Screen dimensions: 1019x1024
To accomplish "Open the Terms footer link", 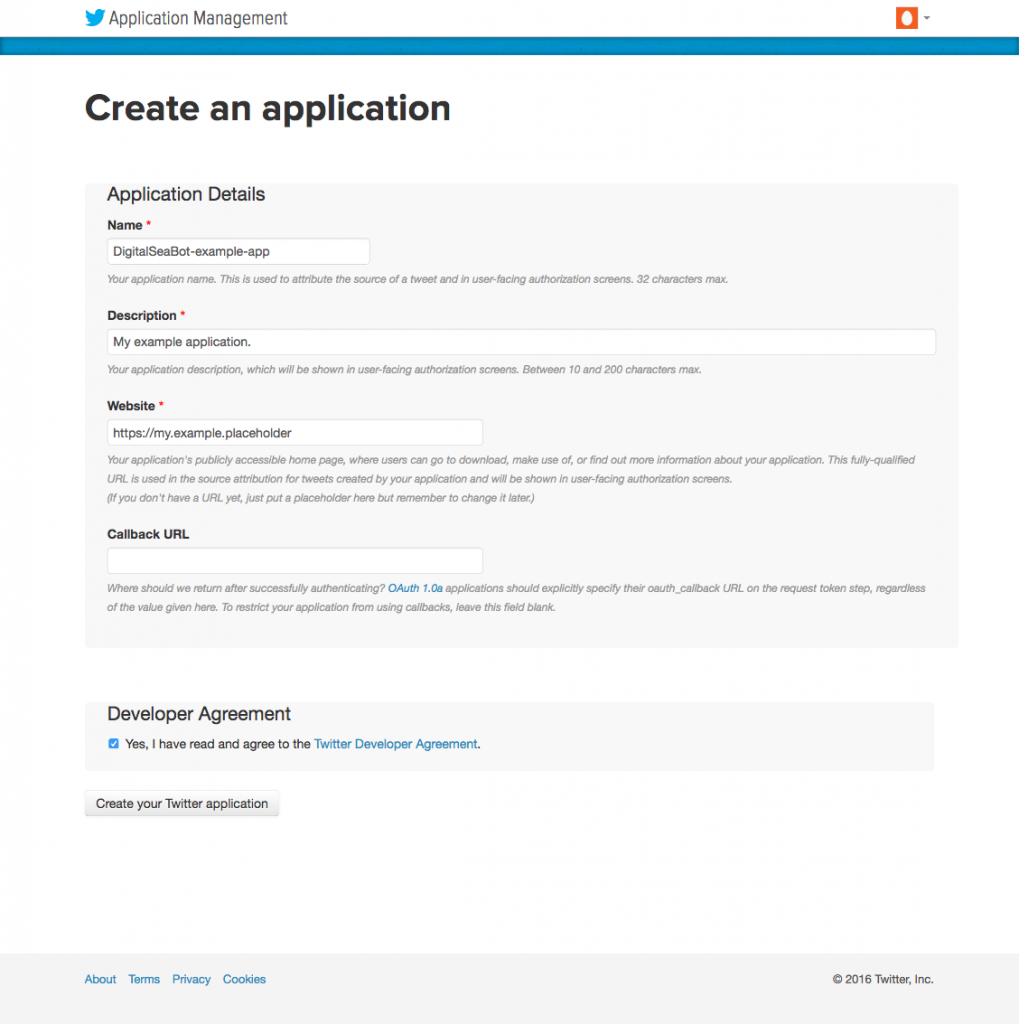I will 144,979.
